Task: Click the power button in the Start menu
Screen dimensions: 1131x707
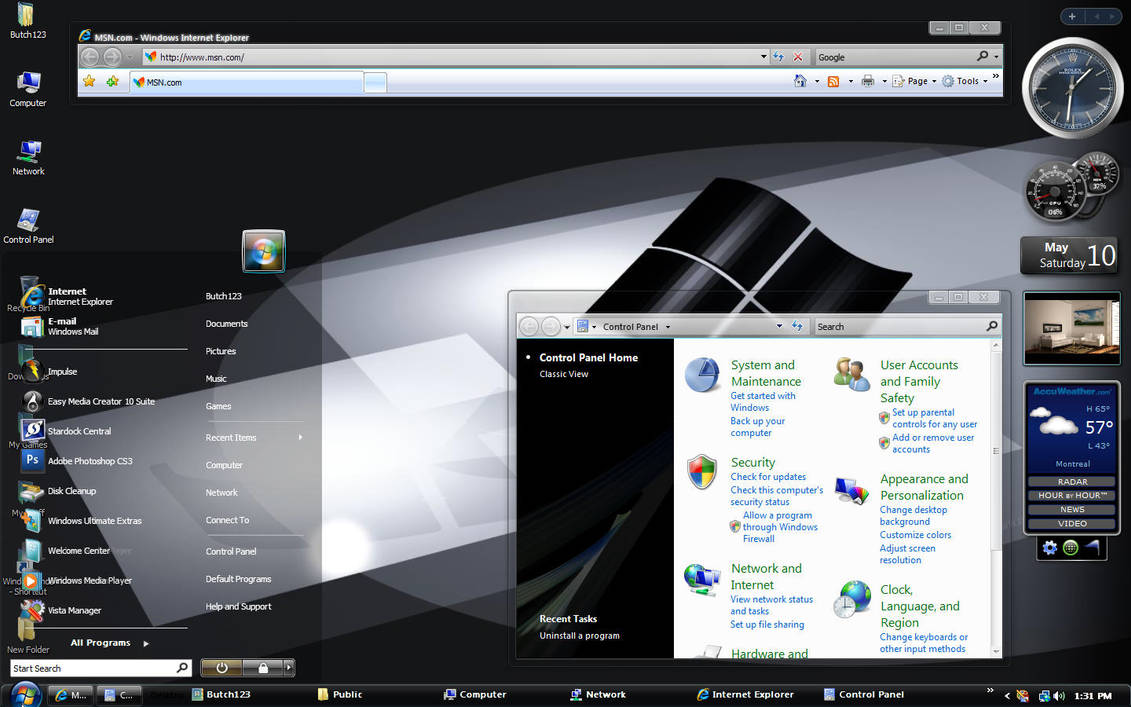Action: [222, 668]
